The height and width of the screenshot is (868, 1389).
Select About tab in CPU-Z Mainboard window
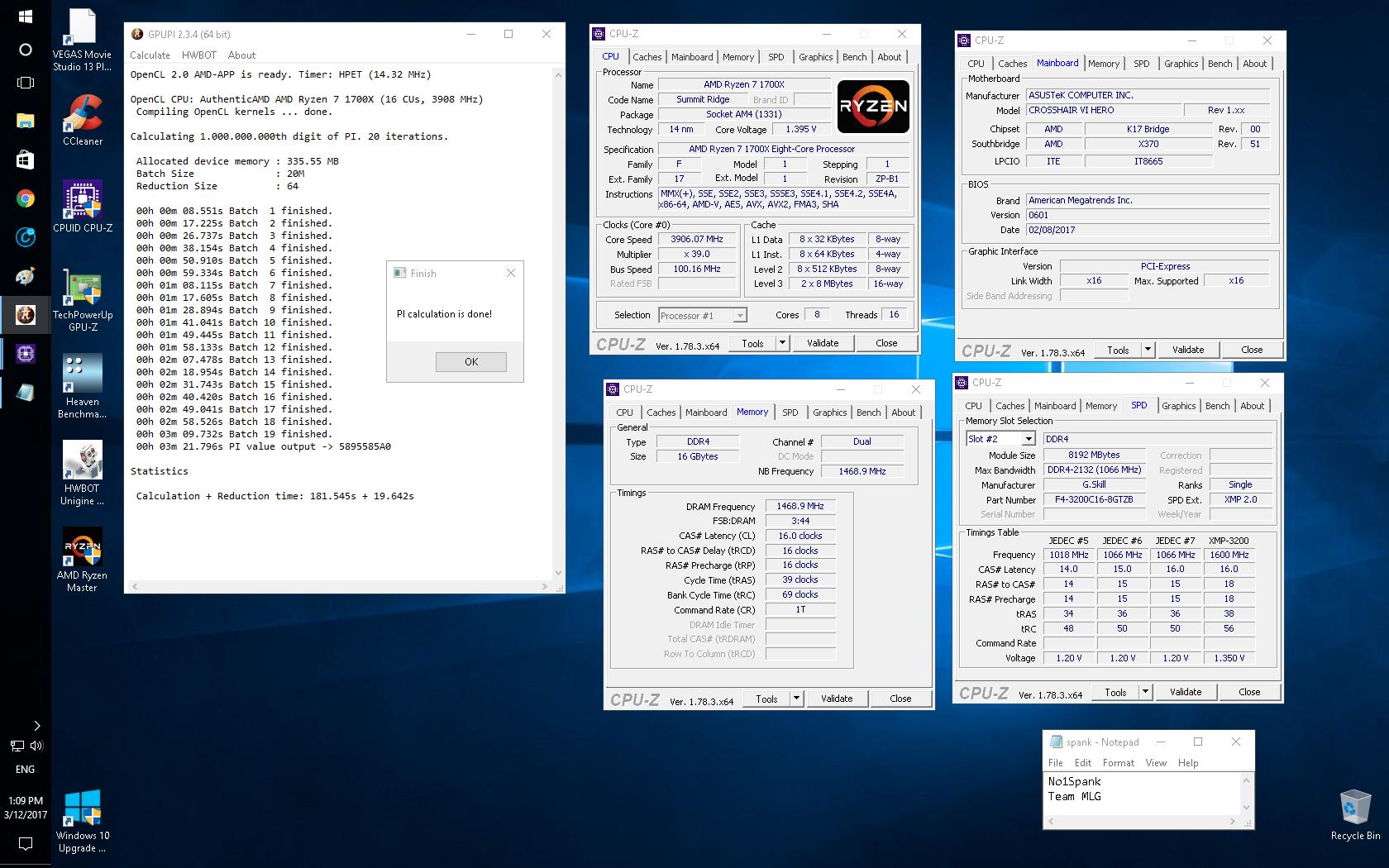coord(1254,64)
